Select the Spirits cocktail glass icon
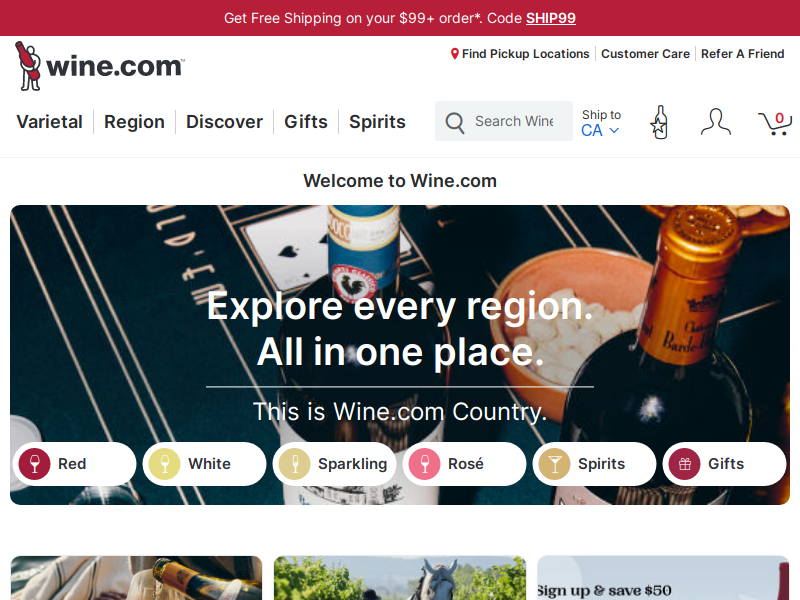Screen dimensions: 800x600 click(x=554, y=464)
